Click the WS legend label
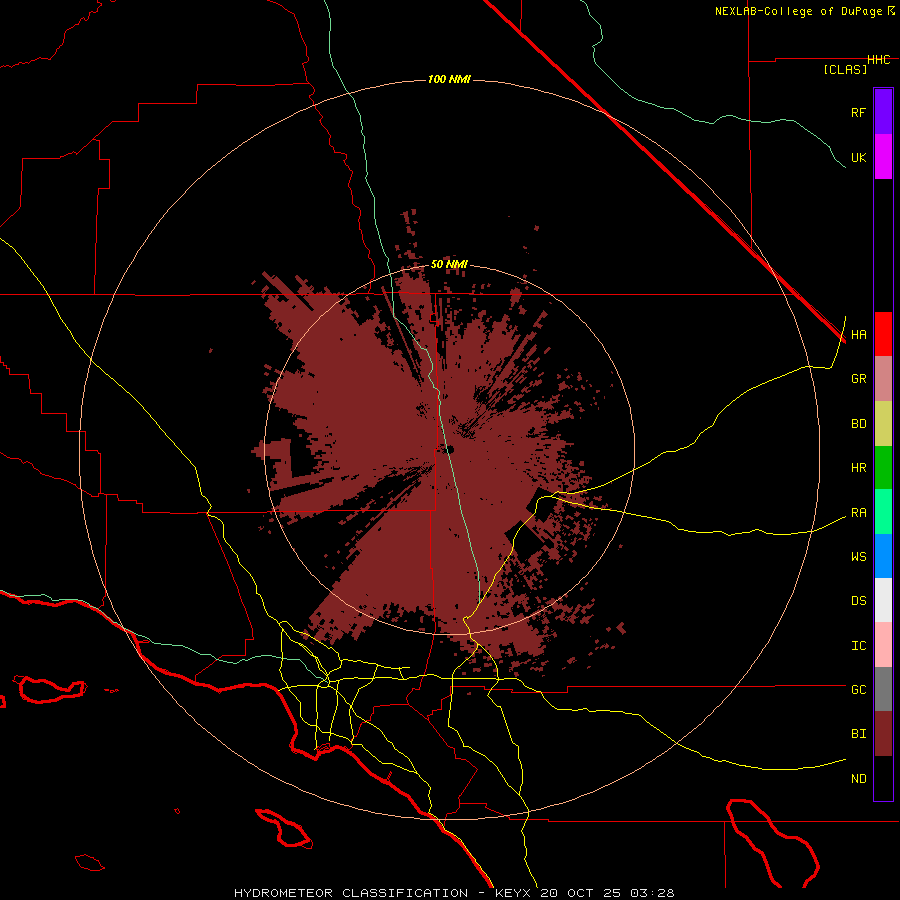Viewport: 900px width, 900px height. 858,557
